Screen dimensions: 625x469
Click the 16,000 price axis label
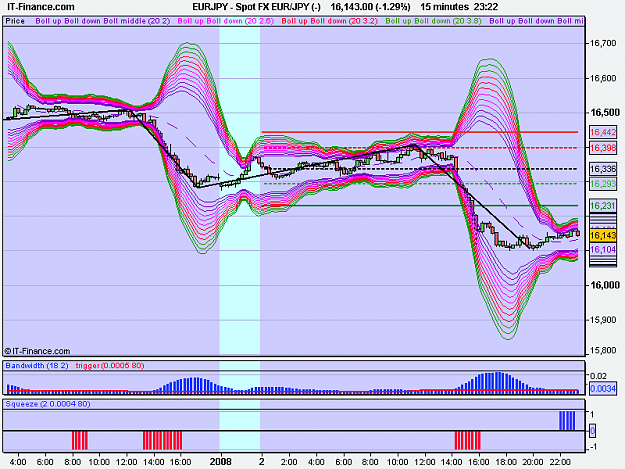point(605,285)
